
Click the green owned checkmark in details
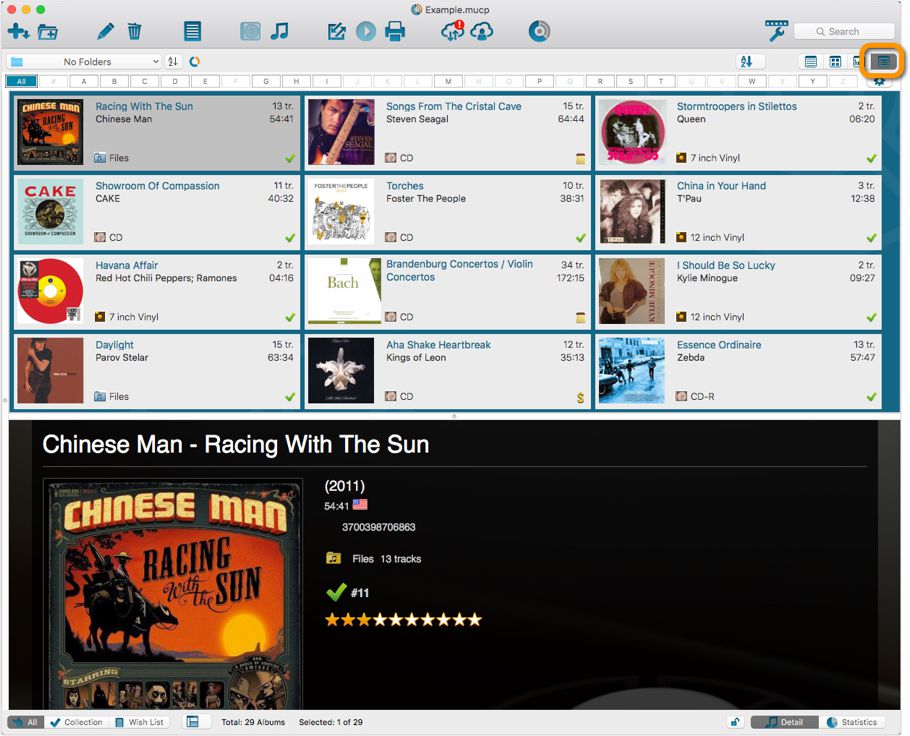coord(336,592)
